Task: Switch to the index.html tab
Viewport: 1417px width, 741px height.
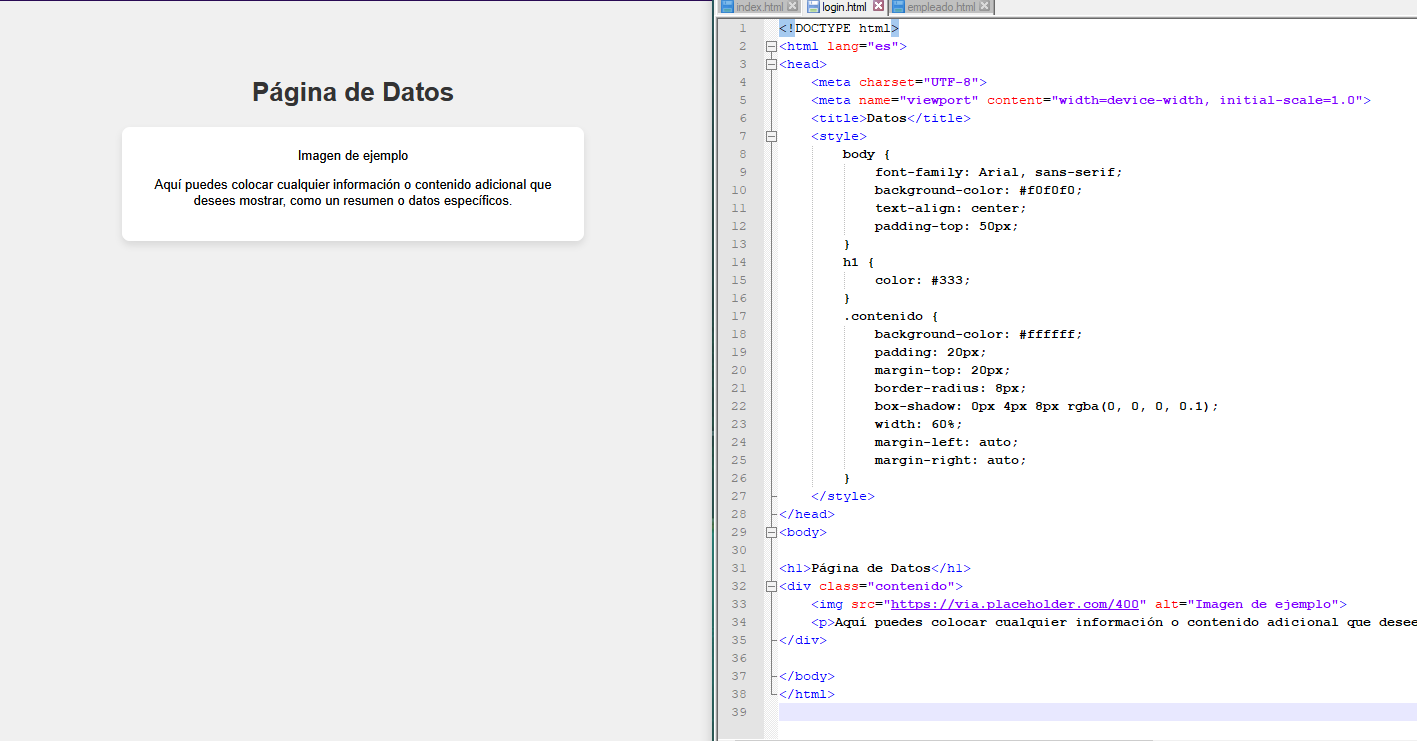Action: tap(759, 7)
